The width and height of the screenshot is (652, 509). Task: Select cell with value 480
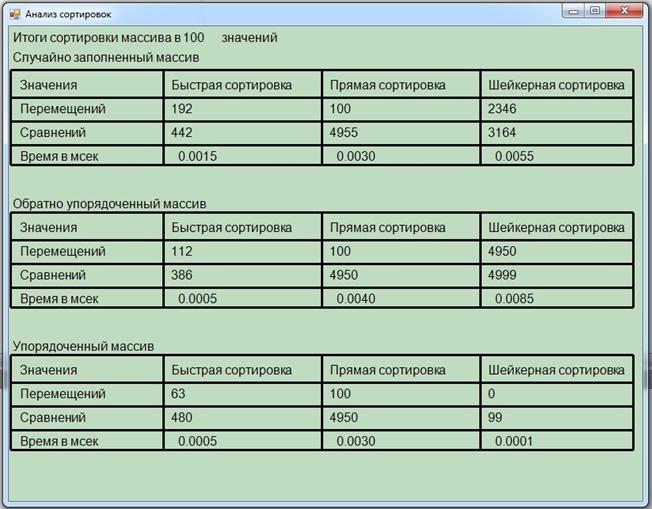click(243, 418)
